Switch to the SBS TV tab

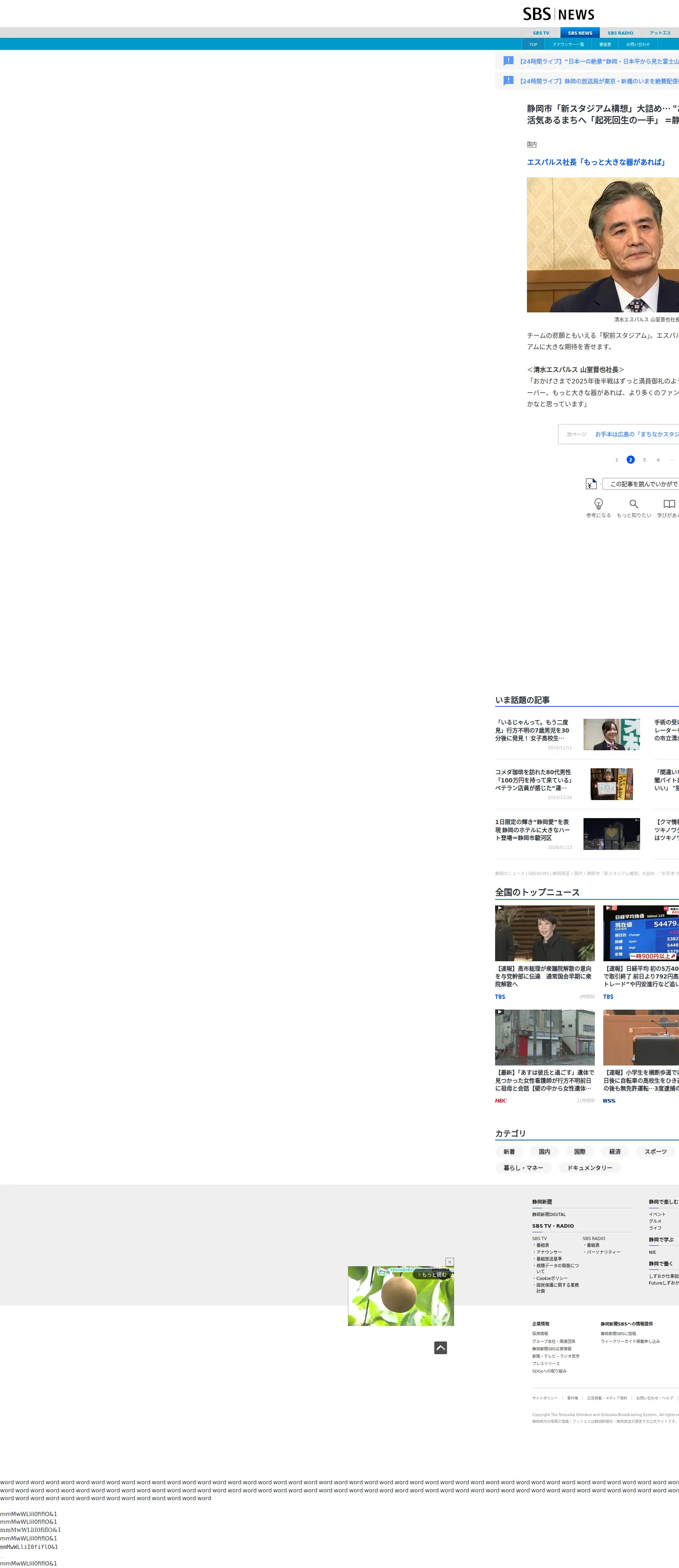pos(541,33)
